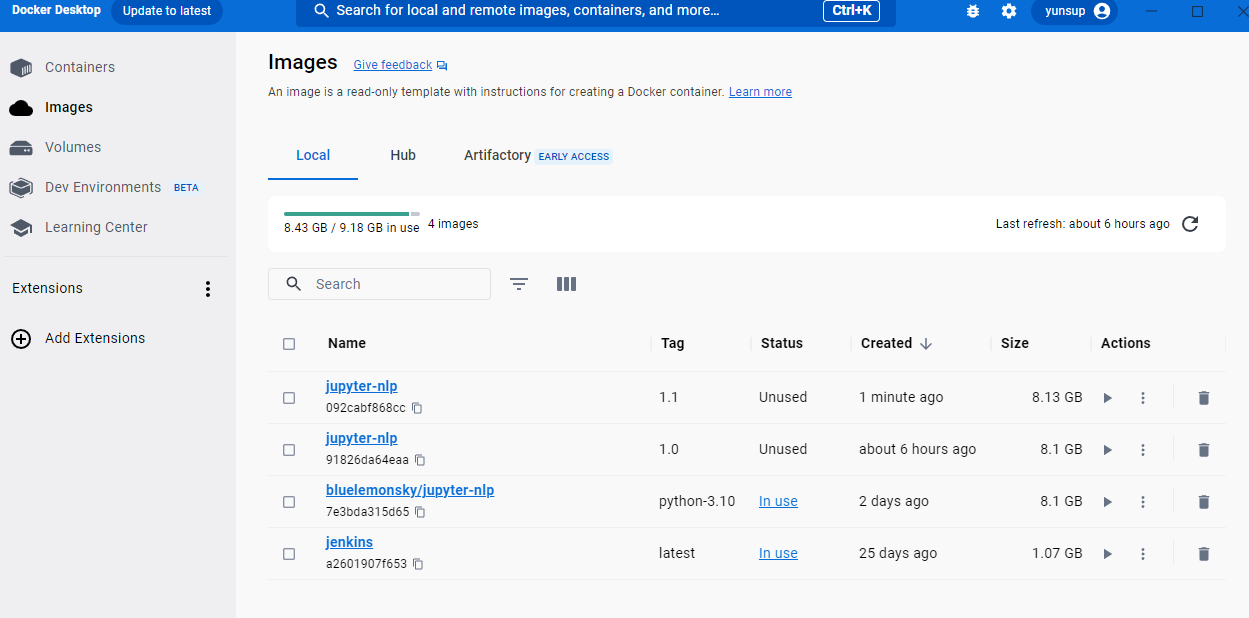
Task: Open the images filter icon
Action: pyautogui.click(x=519, y=284)
